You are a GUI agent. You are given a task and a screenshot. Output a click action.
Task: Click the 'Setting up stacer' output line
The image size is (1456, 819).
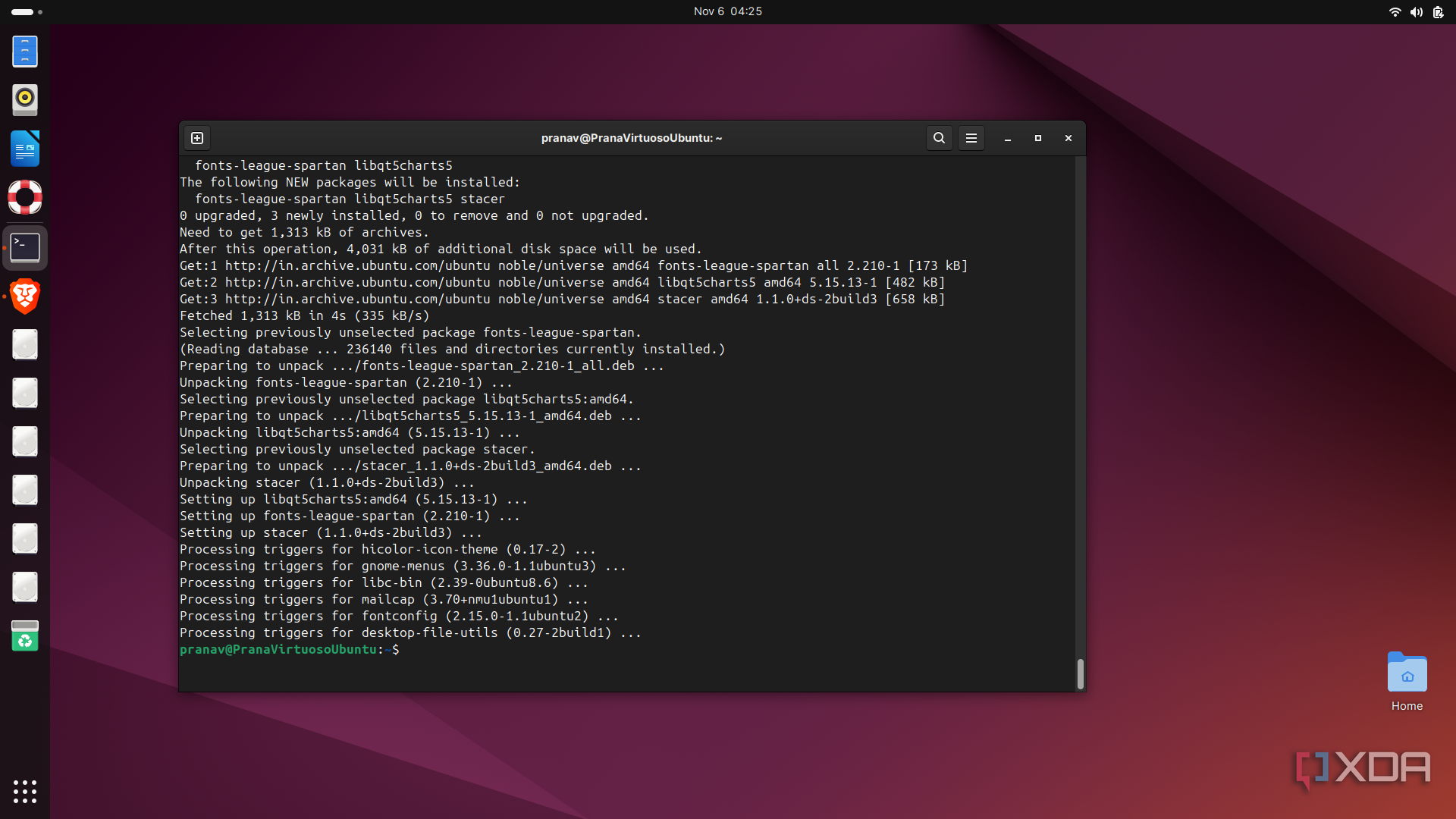pos(331,532)
